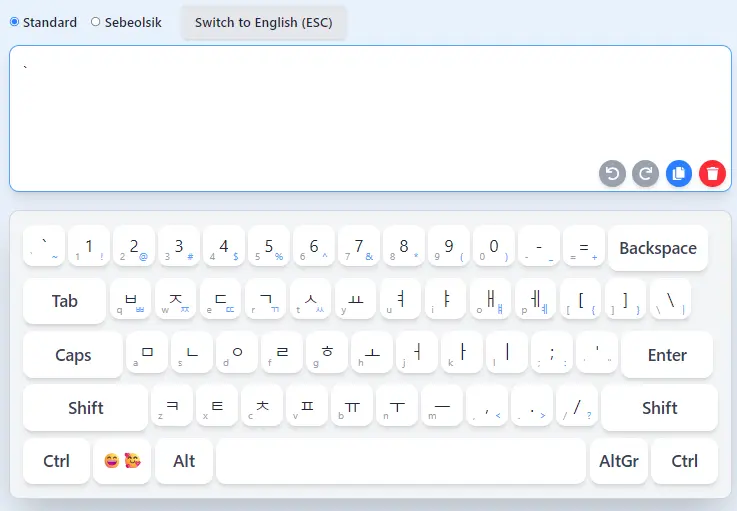Toggle the left Shift key

tap(85, 407)
